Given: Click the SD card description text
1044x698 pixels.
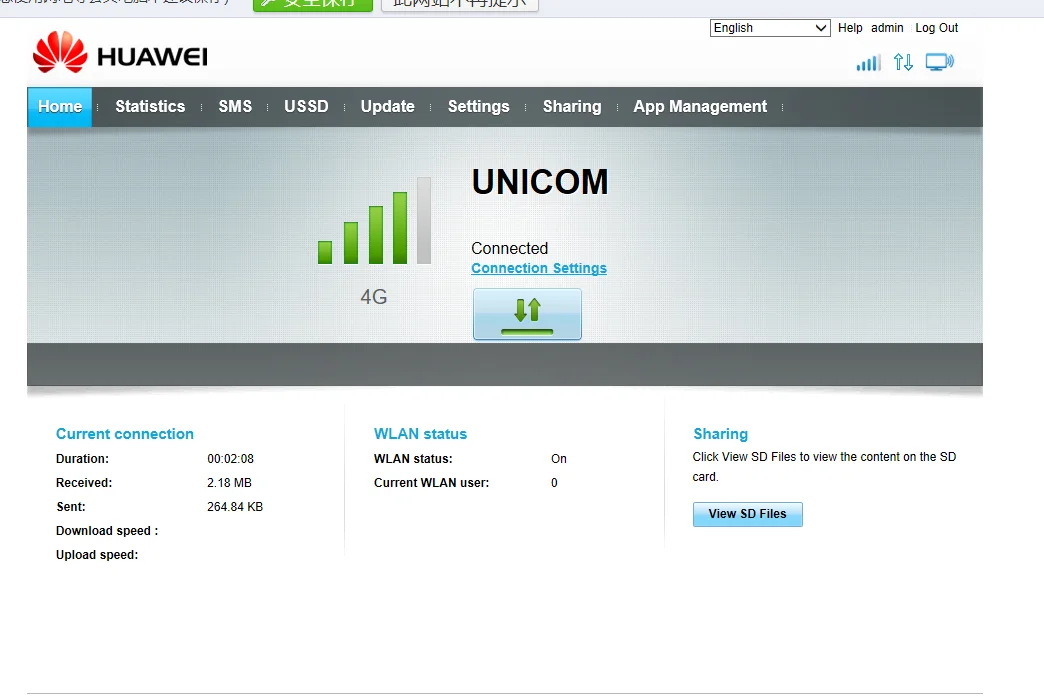Looking at the screenshot, I should [x=824, y=467].
